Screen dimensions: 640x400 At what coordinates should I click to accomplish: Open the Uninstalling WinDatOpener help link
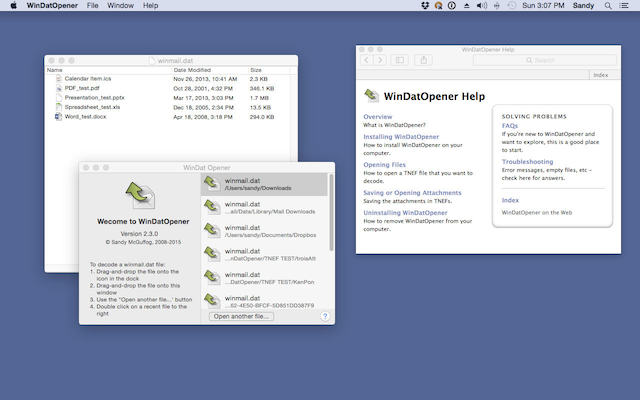[405, 213]
